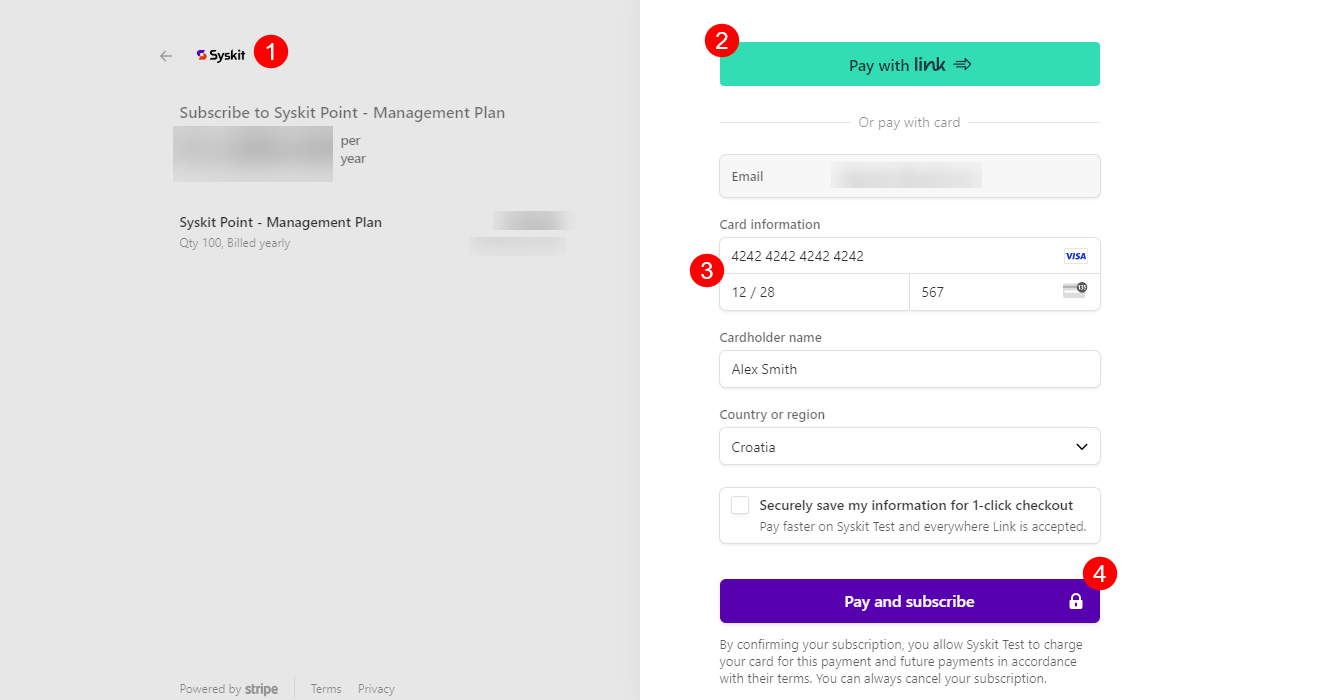Click the Stripe logo
Screen dimensions: 1323x700
(x=261, y=688)
